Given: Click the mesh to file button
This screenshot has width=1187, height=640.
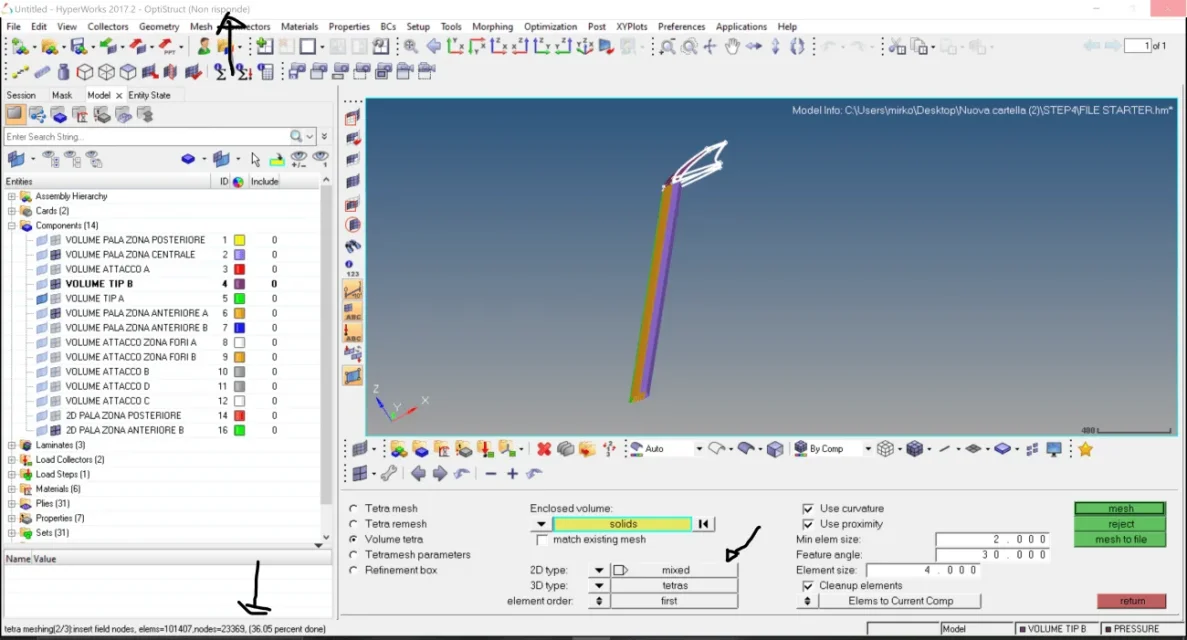Looking at the screenshot, I should pyautogui.click(x=1120, y=539).
